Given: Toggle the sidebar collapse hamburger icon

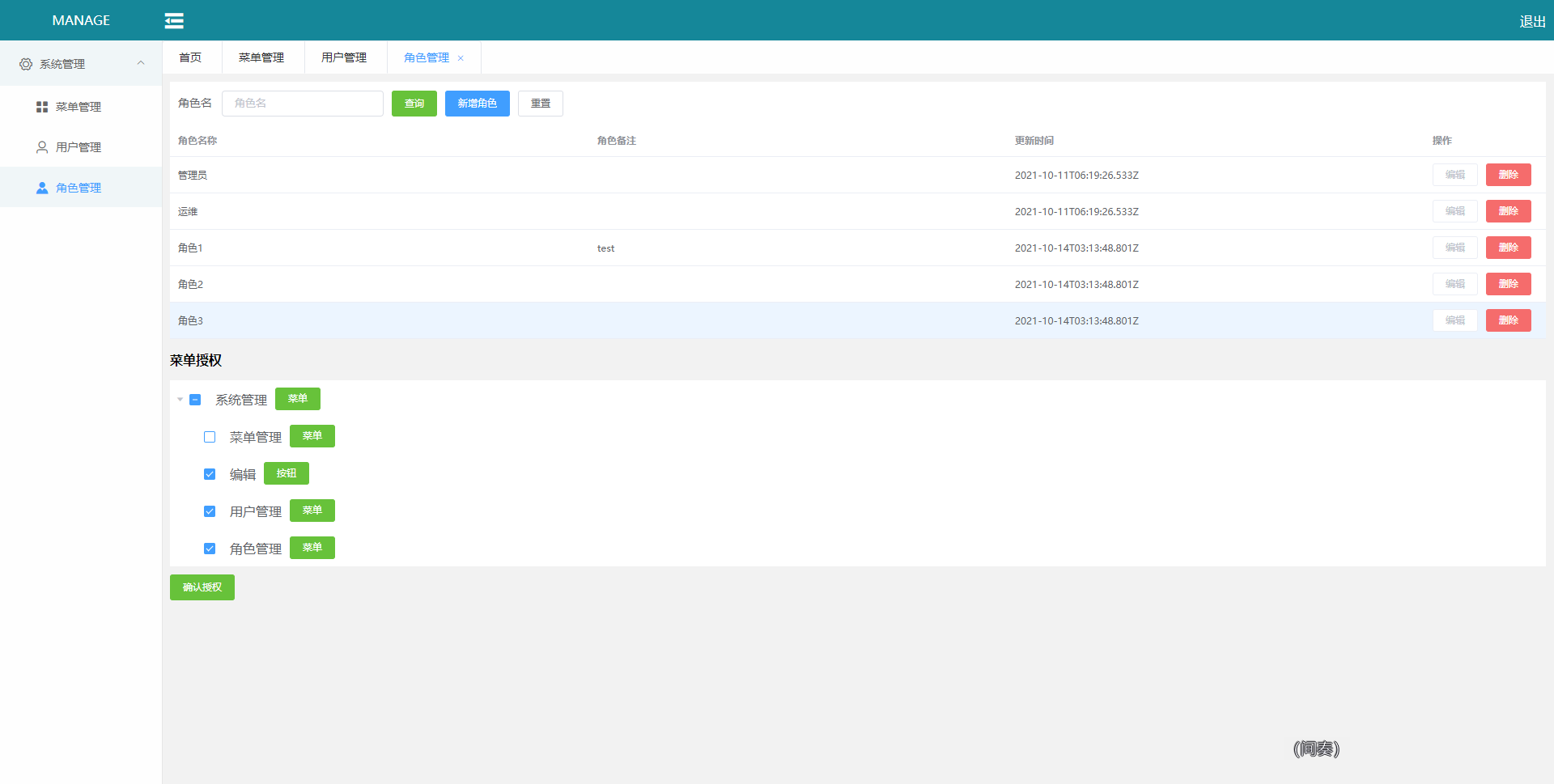Looking at the screenshot, I should pyautogui.click(x=174, y=20).
